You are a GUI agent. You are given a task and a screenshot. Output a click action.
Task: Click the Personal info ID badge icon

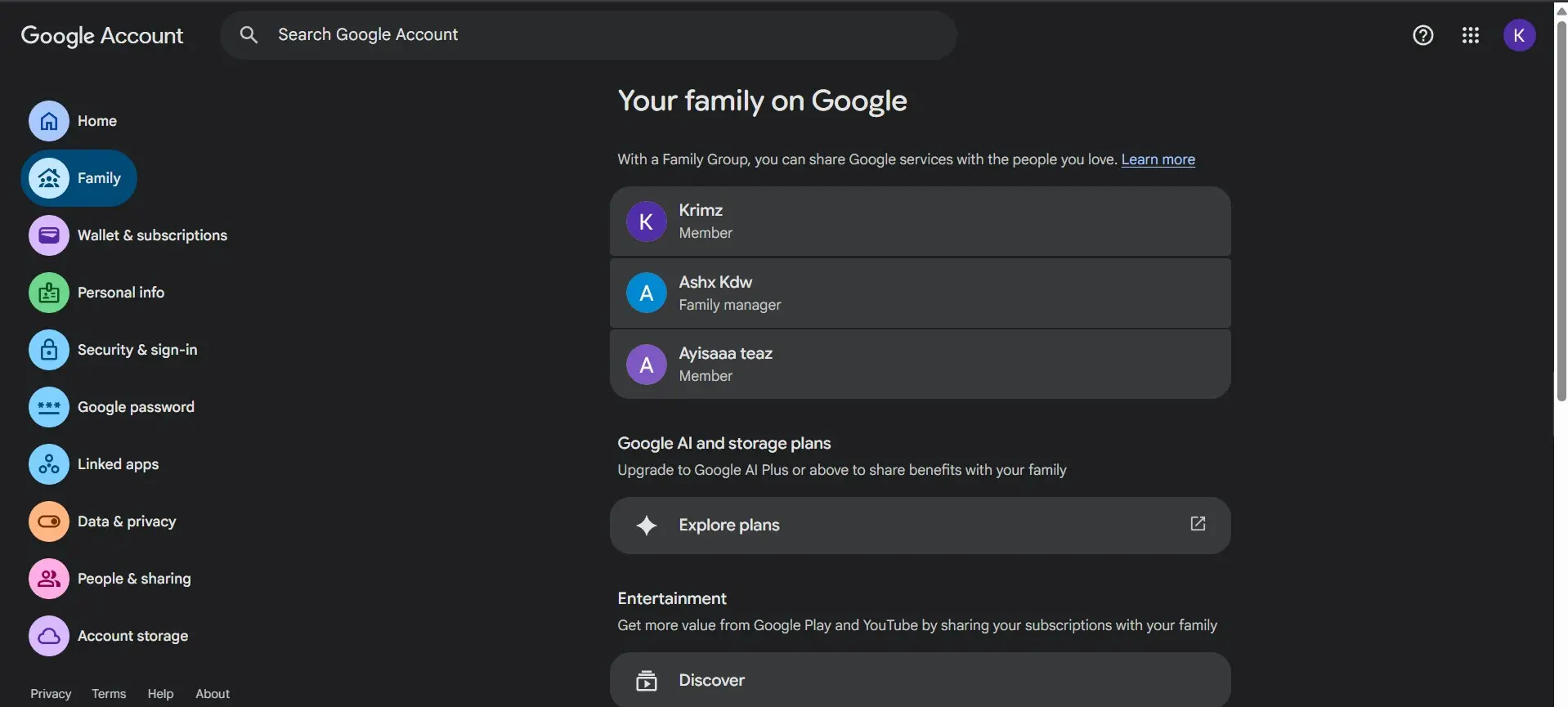(49, 293)
